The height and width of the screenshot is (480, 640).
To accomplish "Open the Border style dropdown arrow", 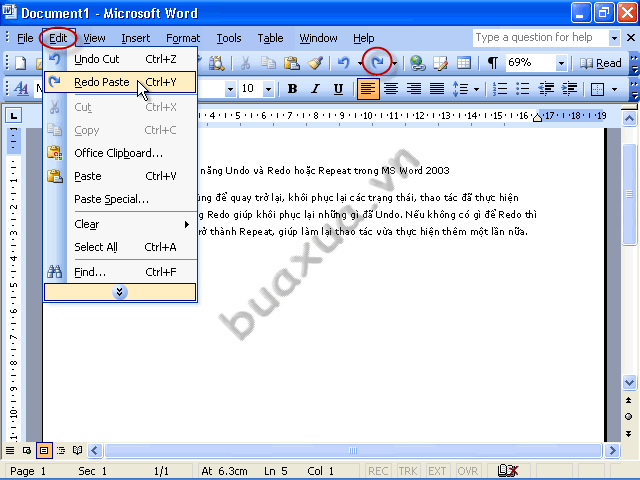I will pyautogui.click(x=614, y=89).
